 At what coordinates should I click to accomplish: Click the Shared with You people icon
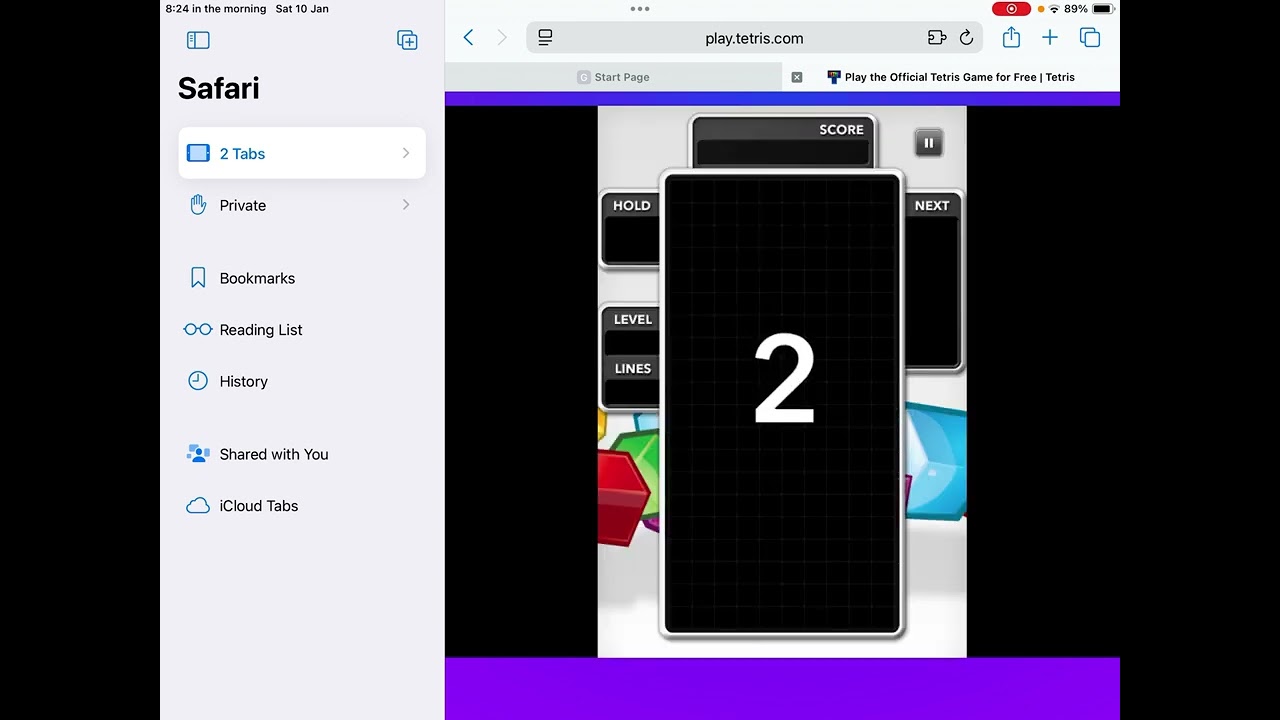pos(198,454)
